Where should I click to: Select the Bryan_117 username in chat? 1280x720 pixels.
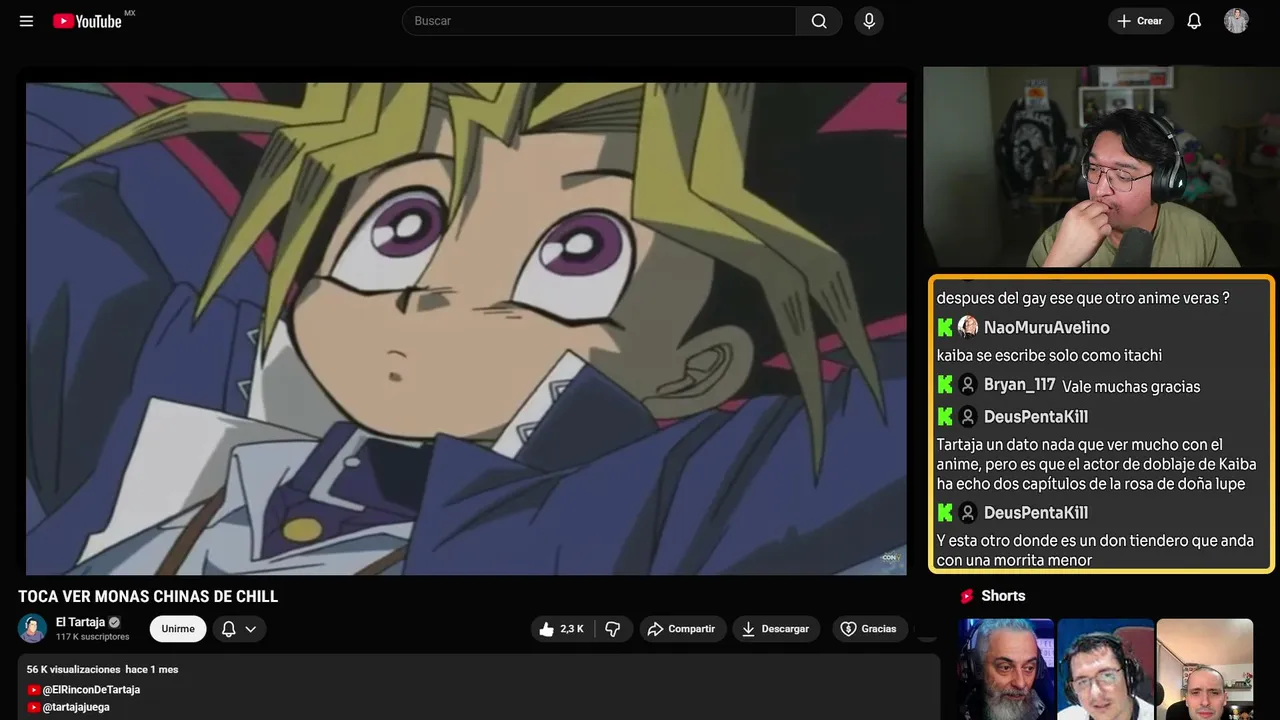(1020, 385)
